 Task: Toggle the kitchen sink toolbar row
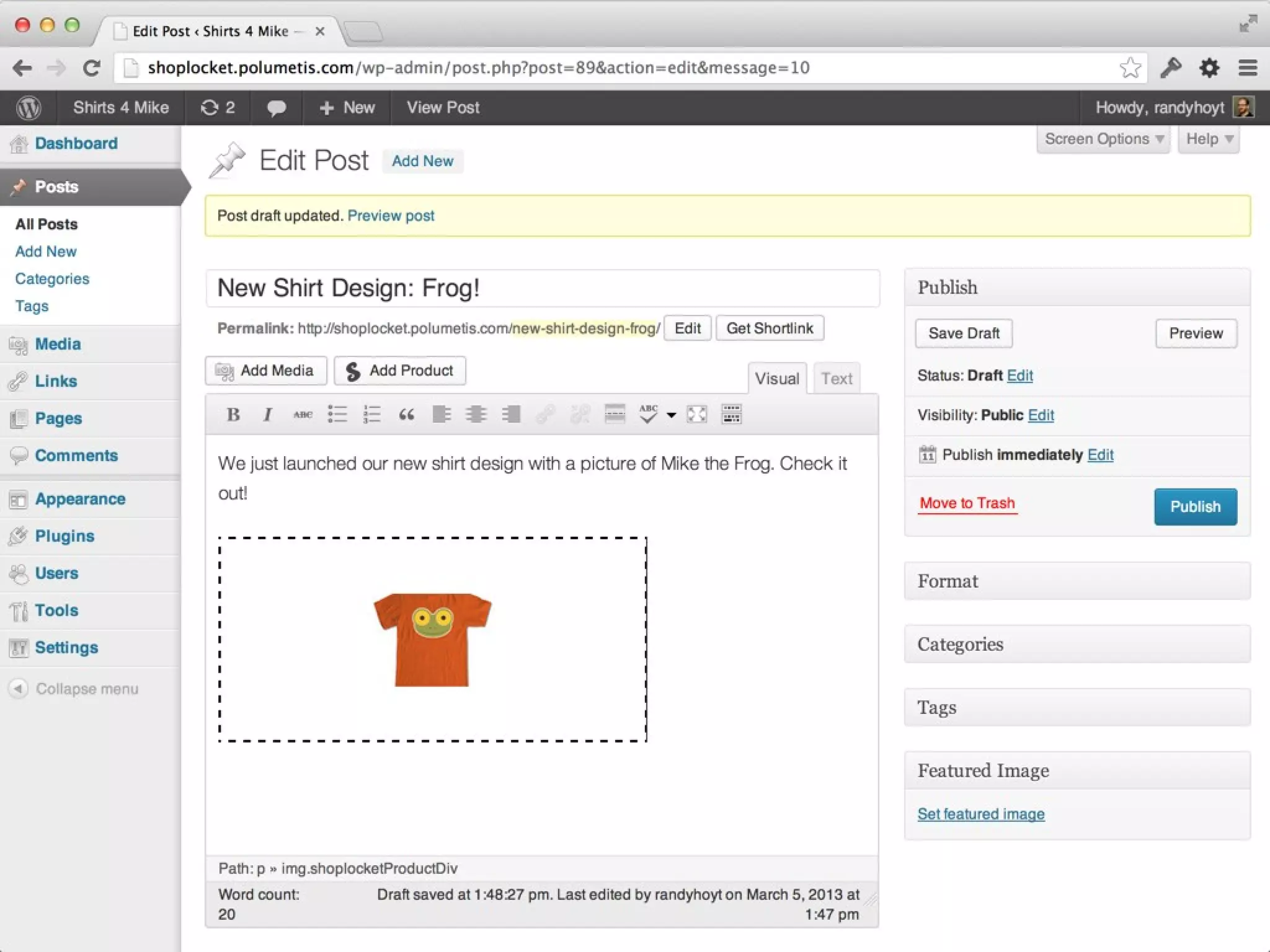732,415
